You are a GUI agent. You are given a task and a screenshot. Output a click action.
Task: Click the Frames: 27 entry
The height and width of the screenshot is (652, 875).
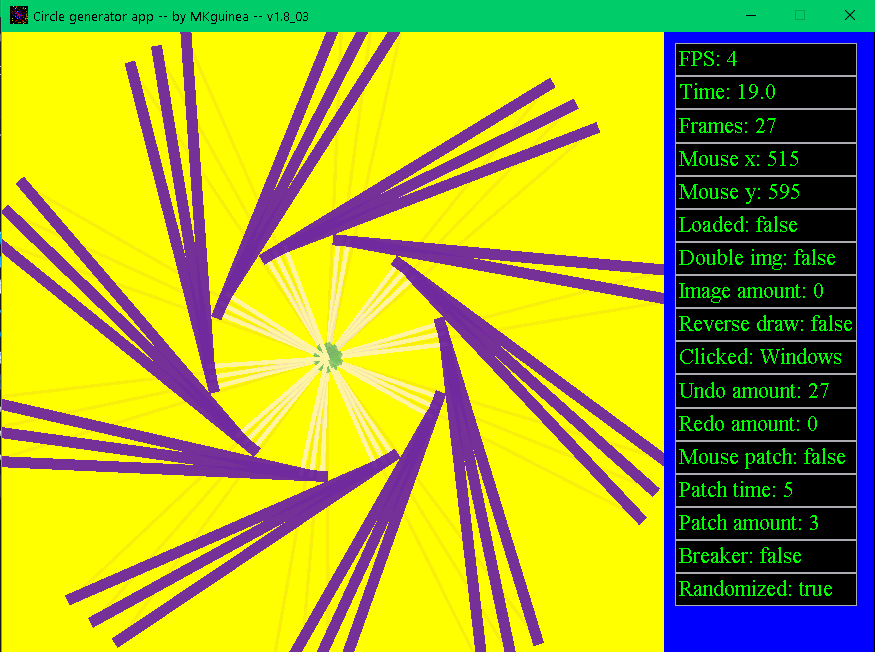(x=766, y=126)
